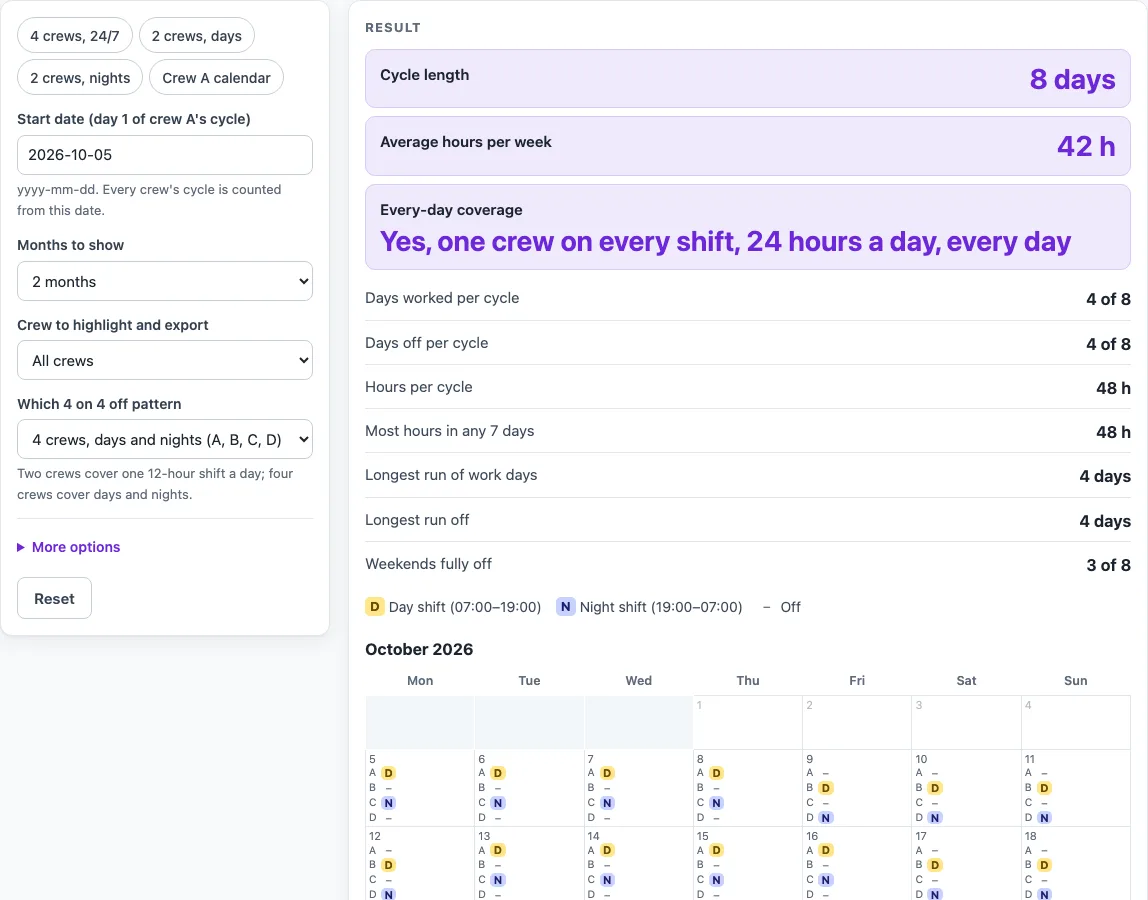Click the "Days off per cycle" row
Viewport: 1148px width, 900px height.
(x=748, y=343)
